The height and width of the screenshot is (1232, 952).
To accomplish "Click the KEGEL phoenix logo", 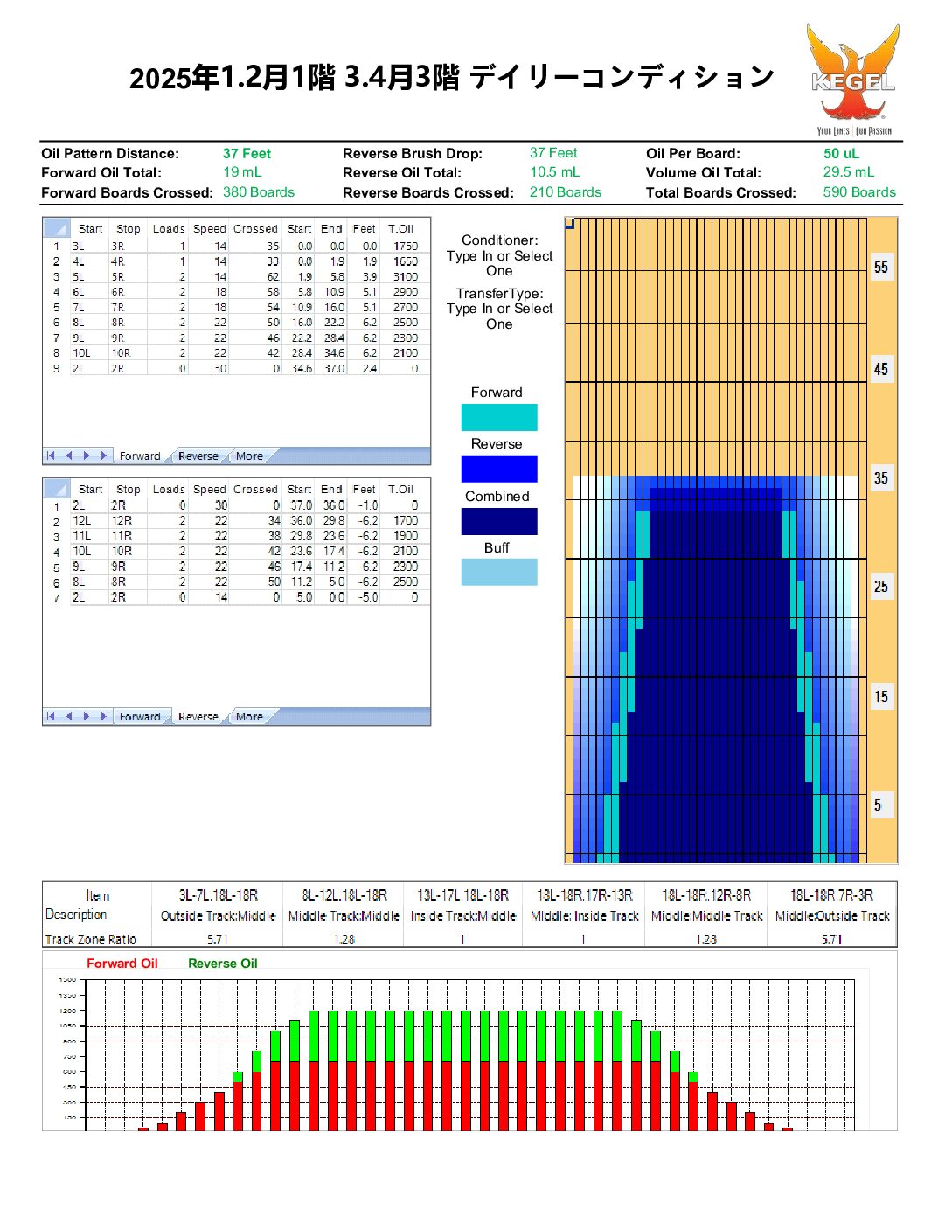I will point(852,79).
